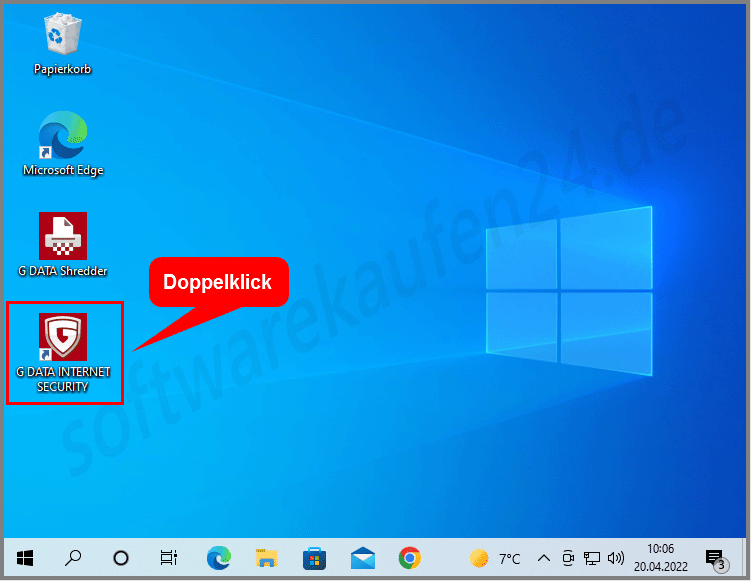The width and height of the screenshot is (751, 581).
Task: Open File Explorer from the taskbar
Action: (x=266, y=558)
